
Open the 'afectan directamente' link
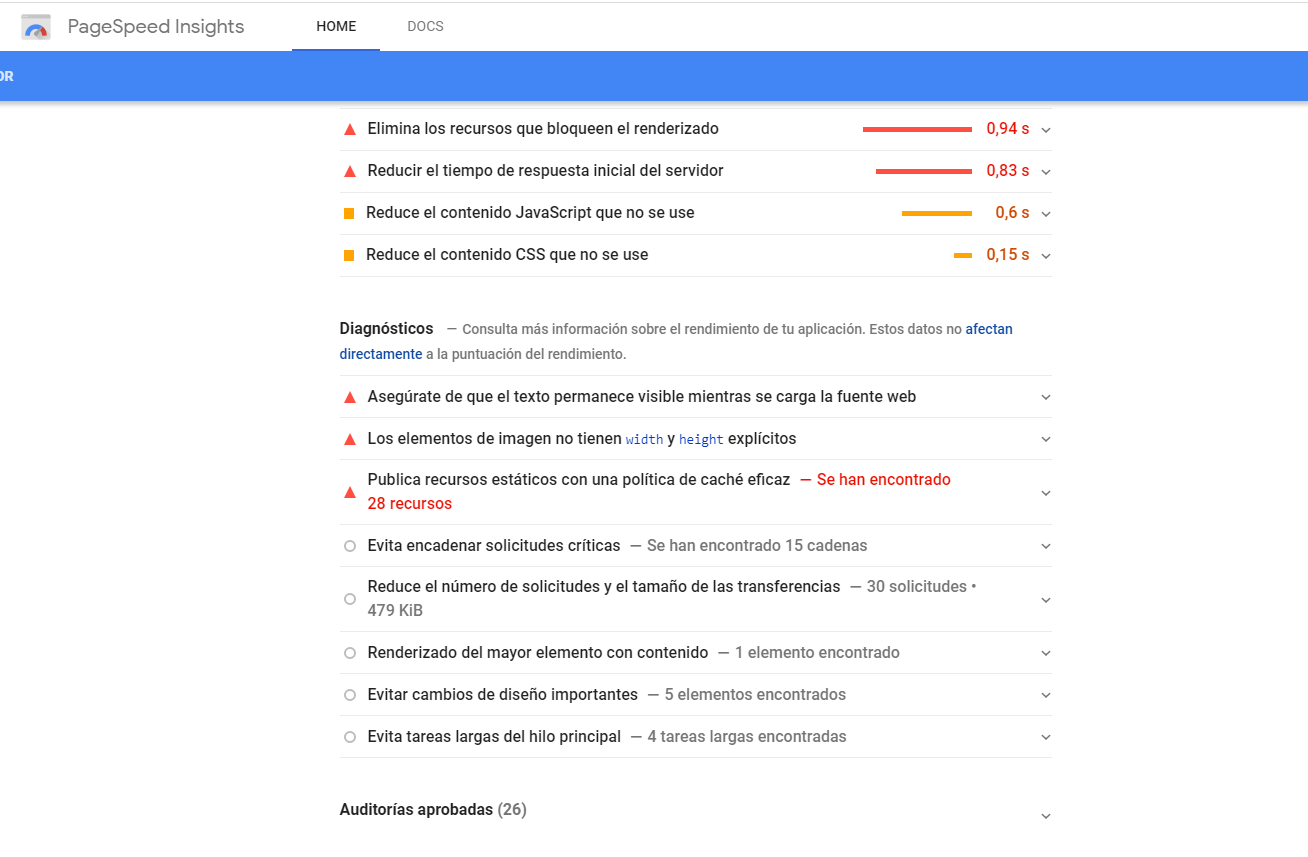[x=989, y=329]
